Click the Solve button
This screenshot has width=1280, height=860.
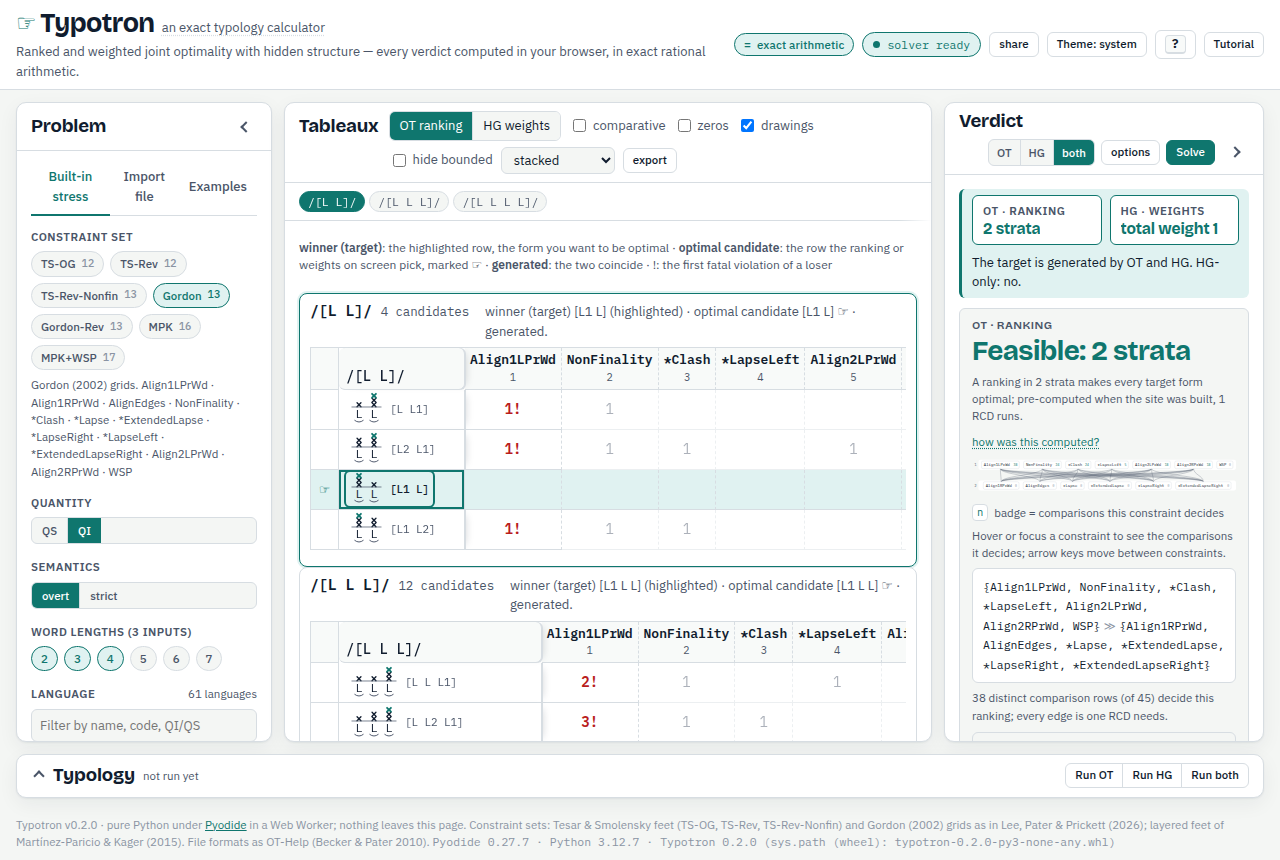tap(1190, 152)
